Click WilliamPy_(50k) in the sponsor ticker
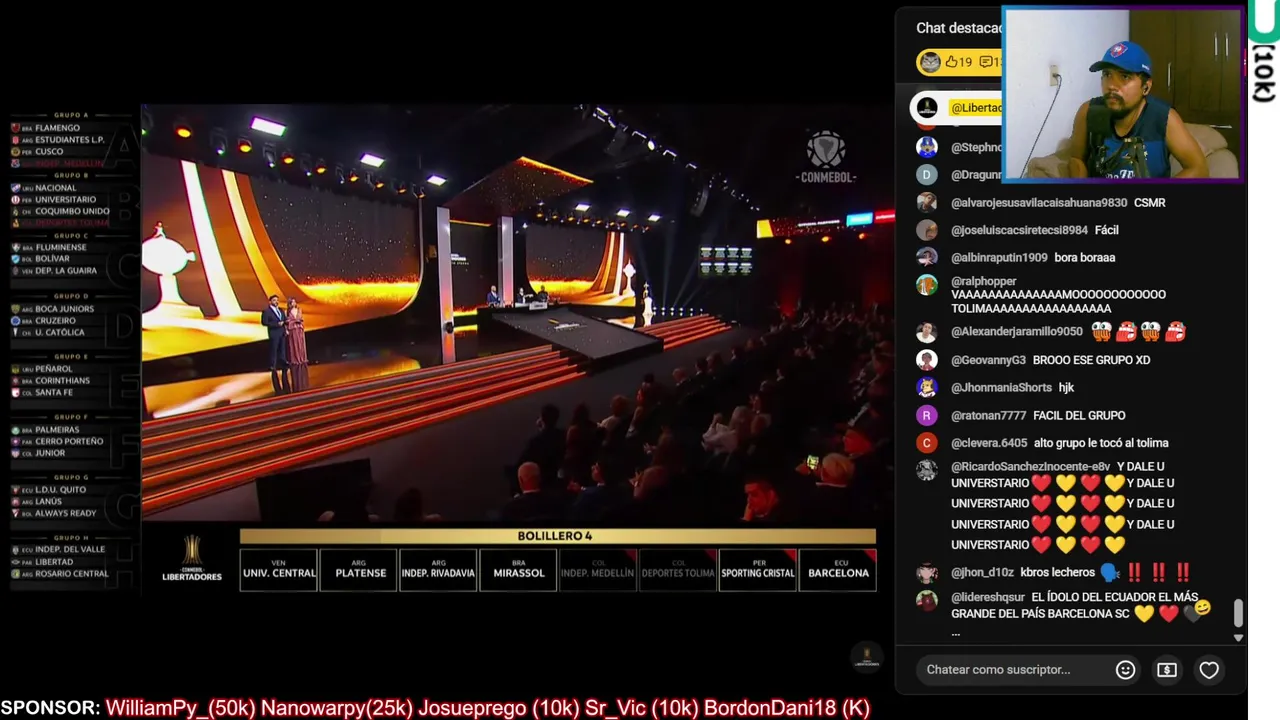Image resolution: width=1280 pixels, height=720 pixels. pos(180,708)
